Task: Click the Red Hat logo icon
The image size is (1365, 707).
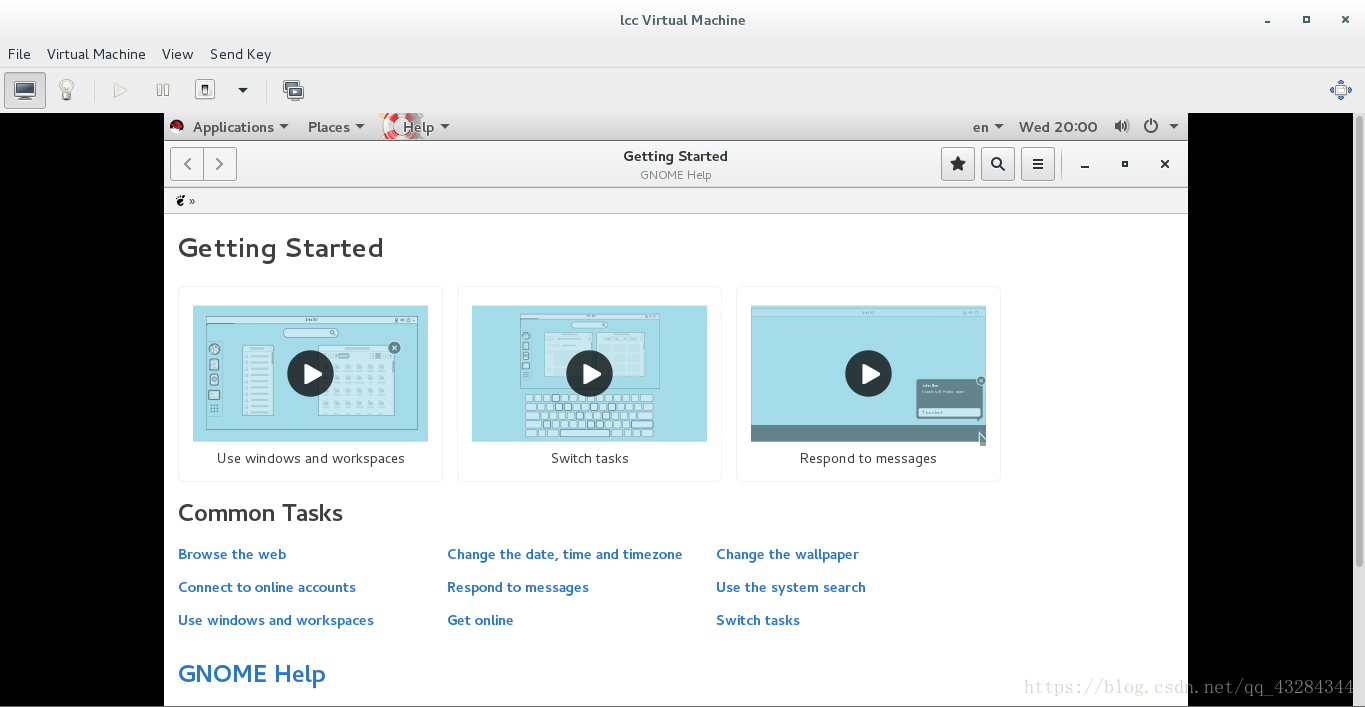Action: tap(177, 126)
